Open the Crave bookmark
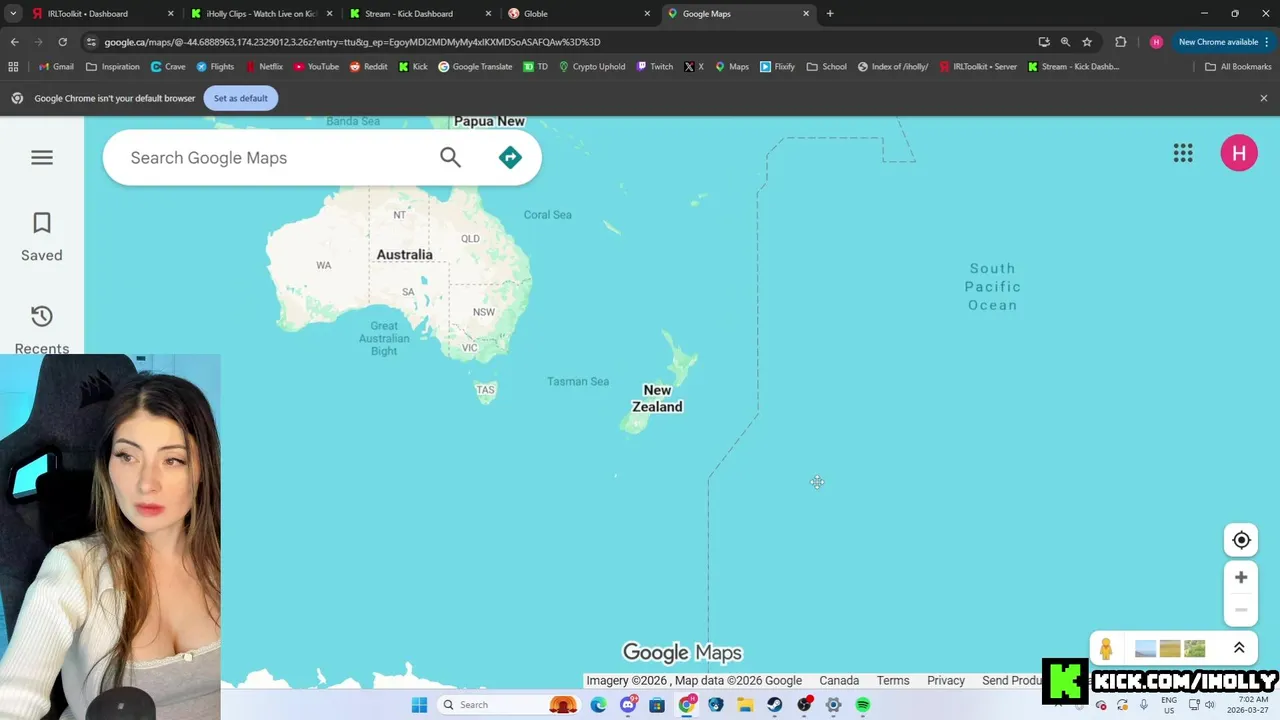The height and width of the screenshot is (720, 1280). [168, 67]
